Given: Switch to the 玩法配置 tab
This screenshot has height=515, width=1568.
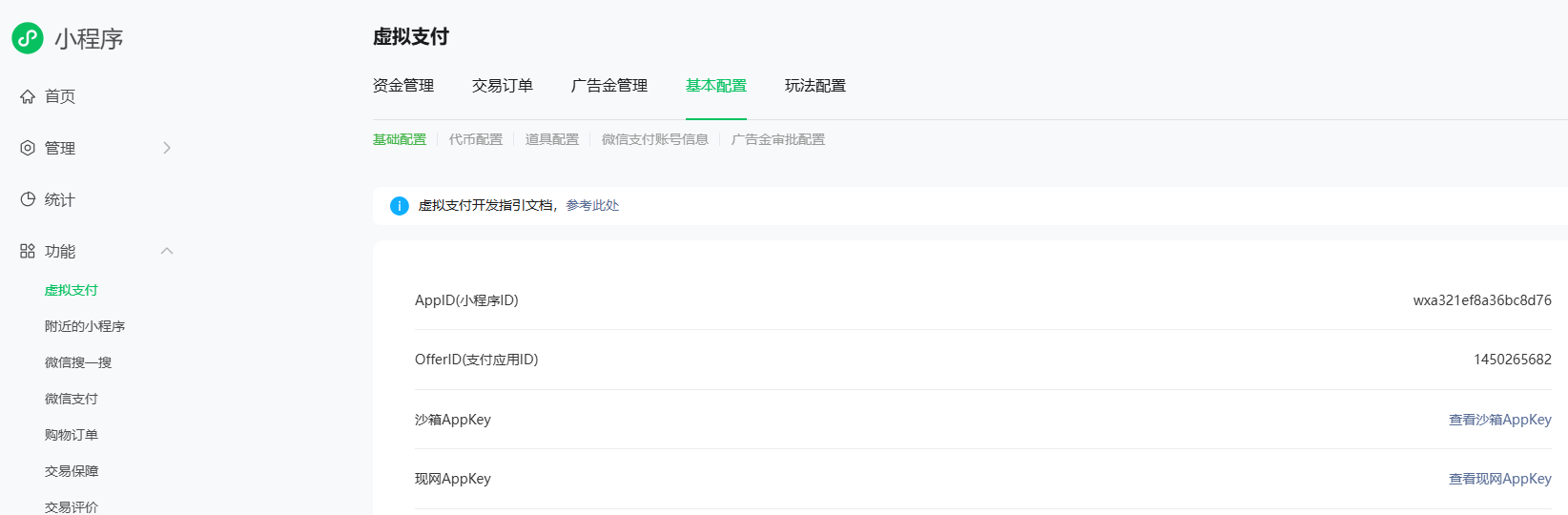Looking at the screenshot, I should [x=815, y=86].
